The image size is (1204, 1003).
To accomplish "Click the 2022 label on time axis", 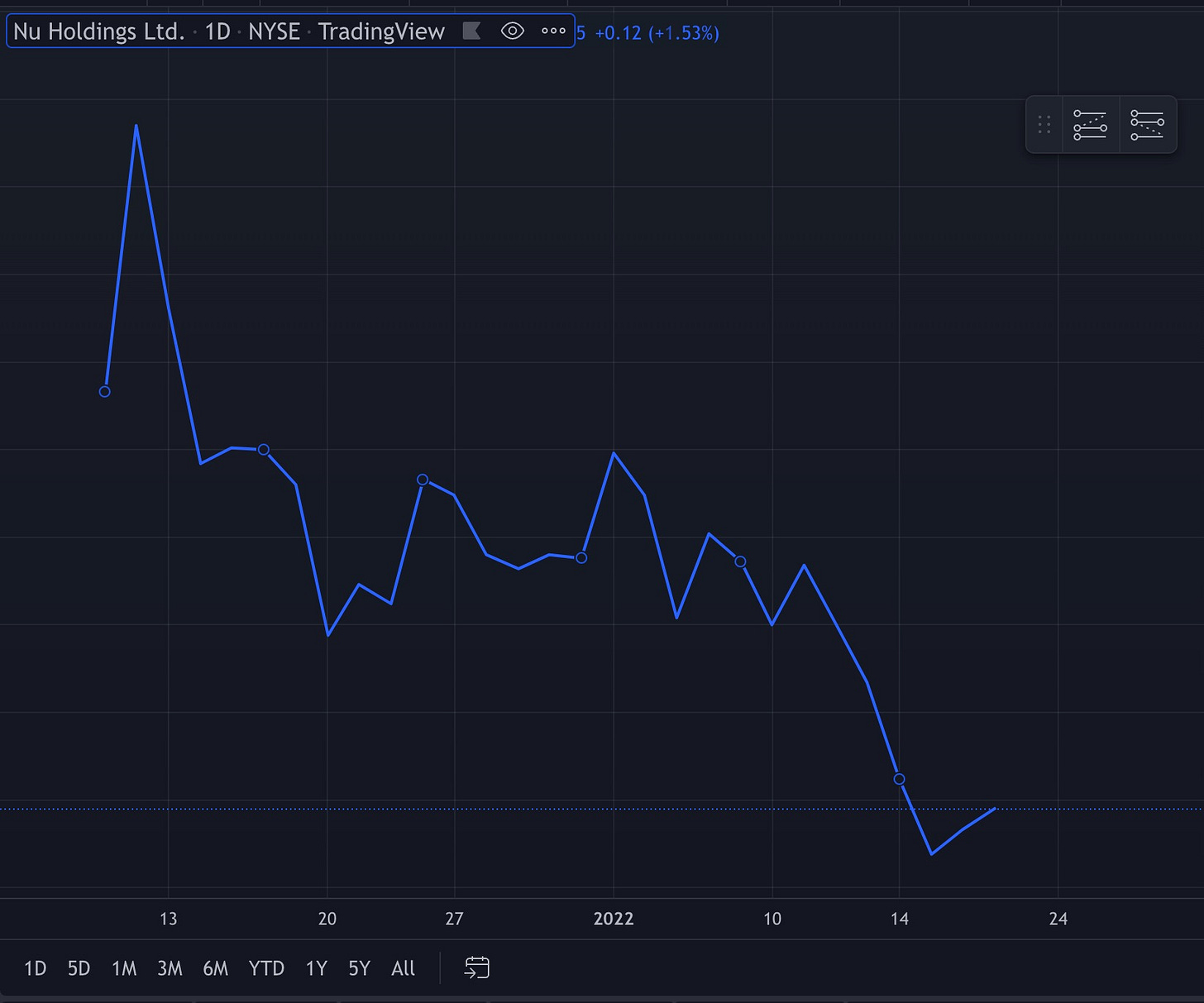I will [x=614, y=919].
